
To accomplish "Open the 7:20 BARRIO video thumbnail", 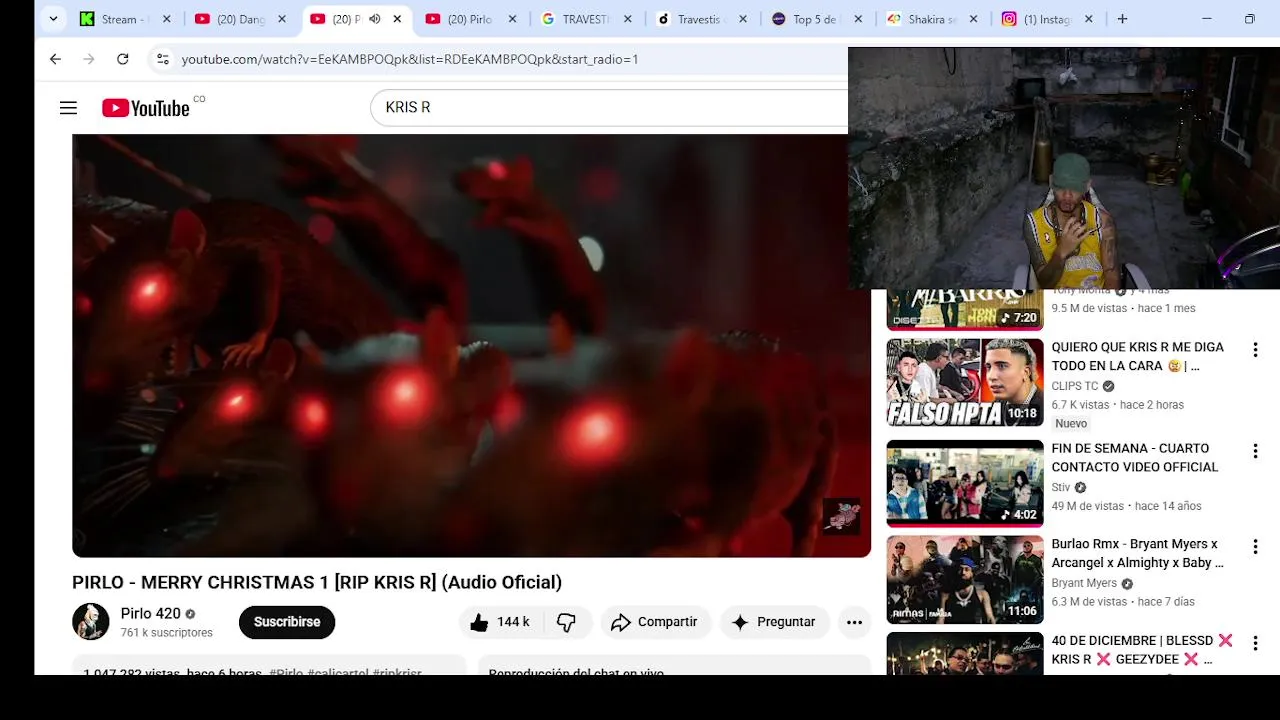I will coord(965,310).
